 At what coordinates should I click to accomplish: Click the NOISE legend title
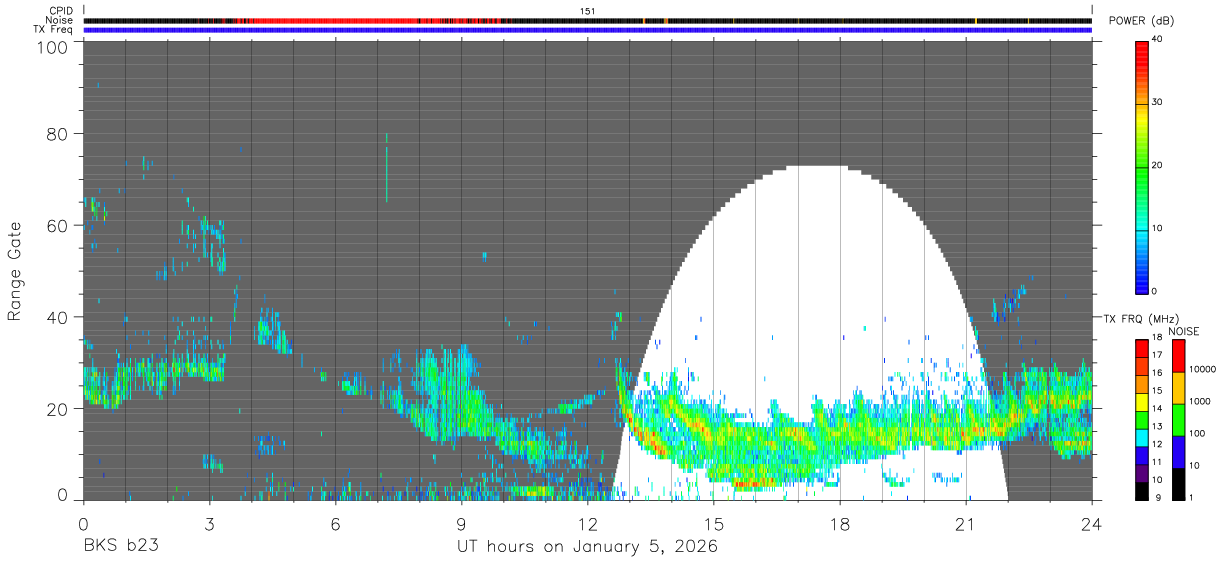click(x=1184, y=331)
